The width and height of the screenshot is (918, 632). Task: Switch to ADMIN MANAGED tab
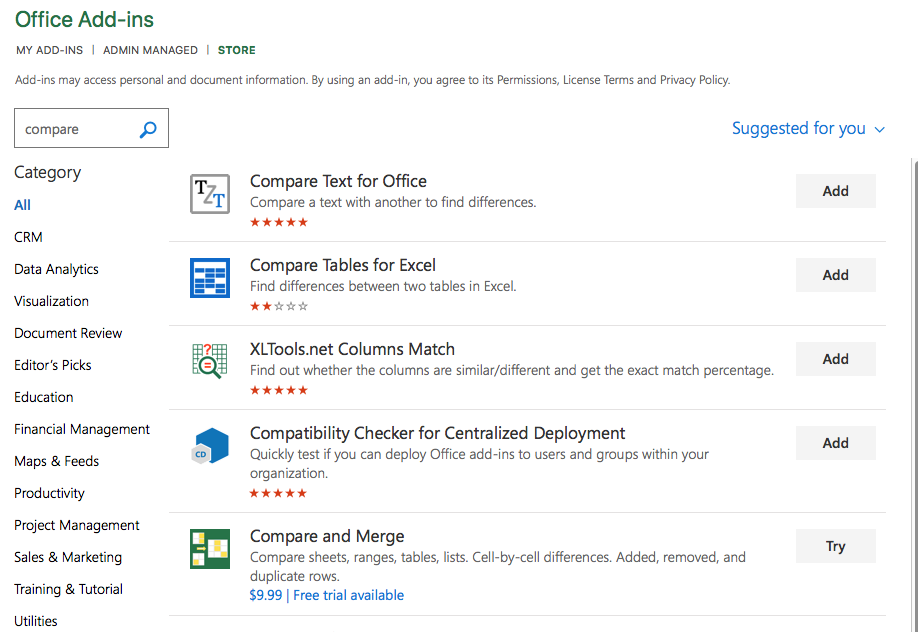pos(150,50)
